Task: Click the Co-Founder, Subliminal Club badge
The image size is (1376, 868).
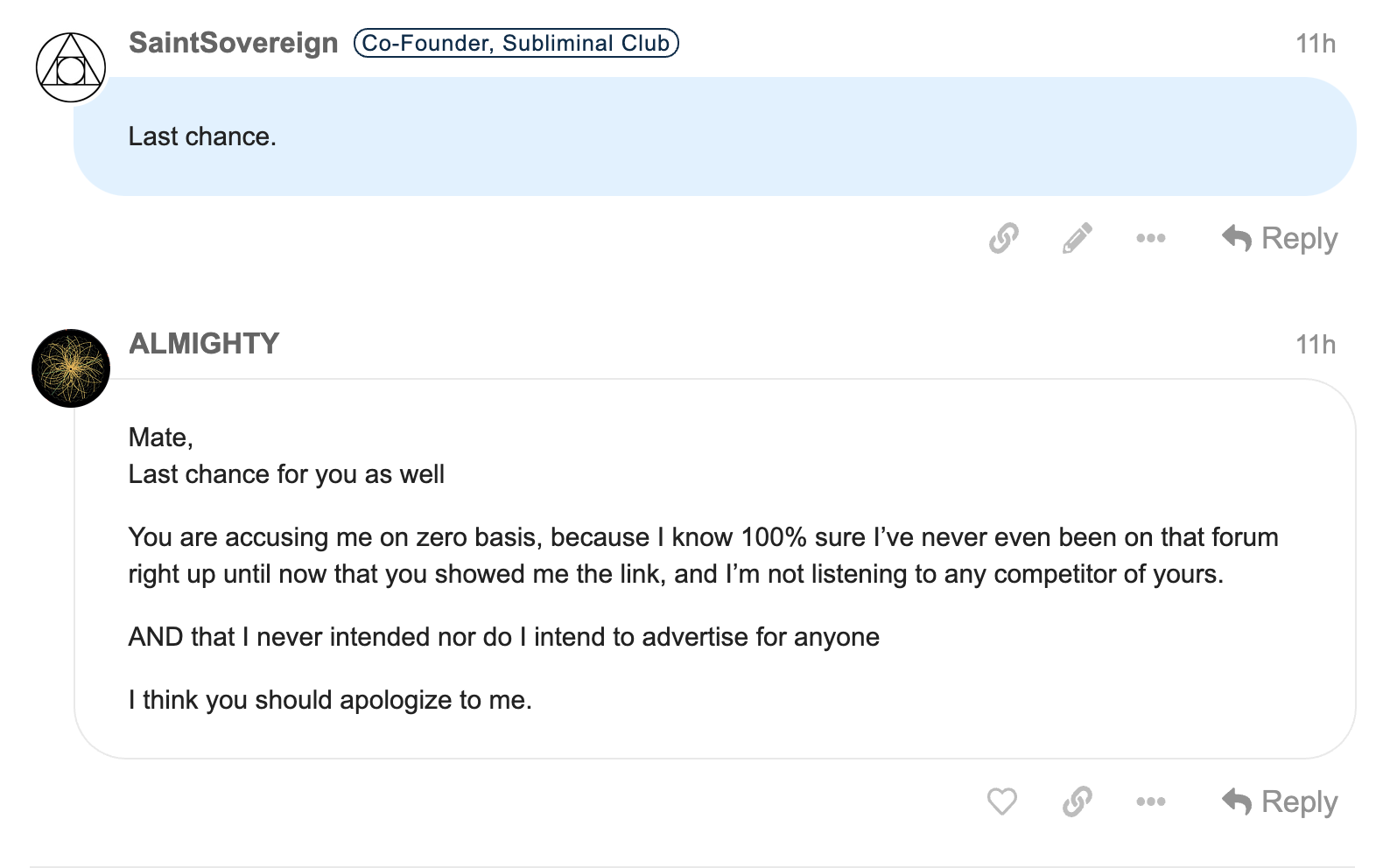Action: 516,43
